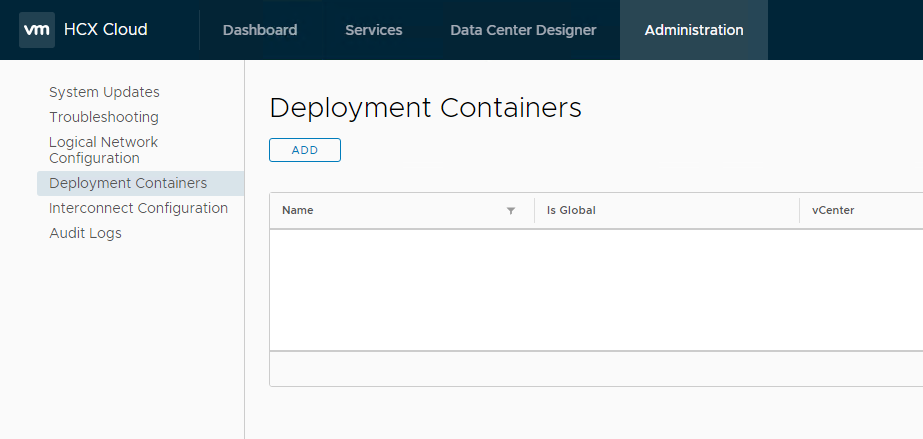
Task: Sort by the Is Global column header
Action: pos(571,211)
